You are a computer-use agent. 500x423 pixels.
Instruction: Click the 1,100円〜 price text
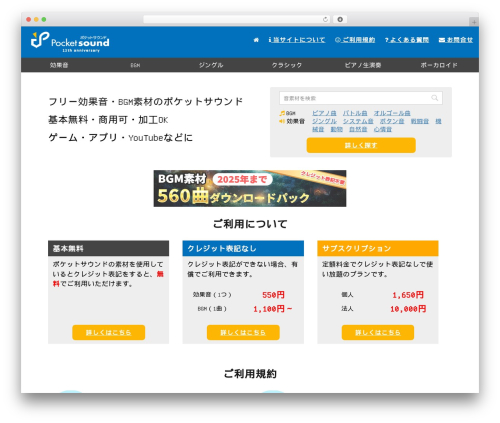pyautogui.click(x=272, y=309)
